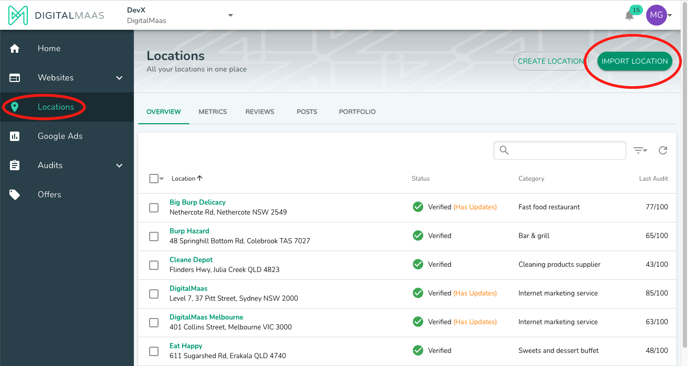
Task: Open user menu arrow beside avatar
Action: coord(670,15)
